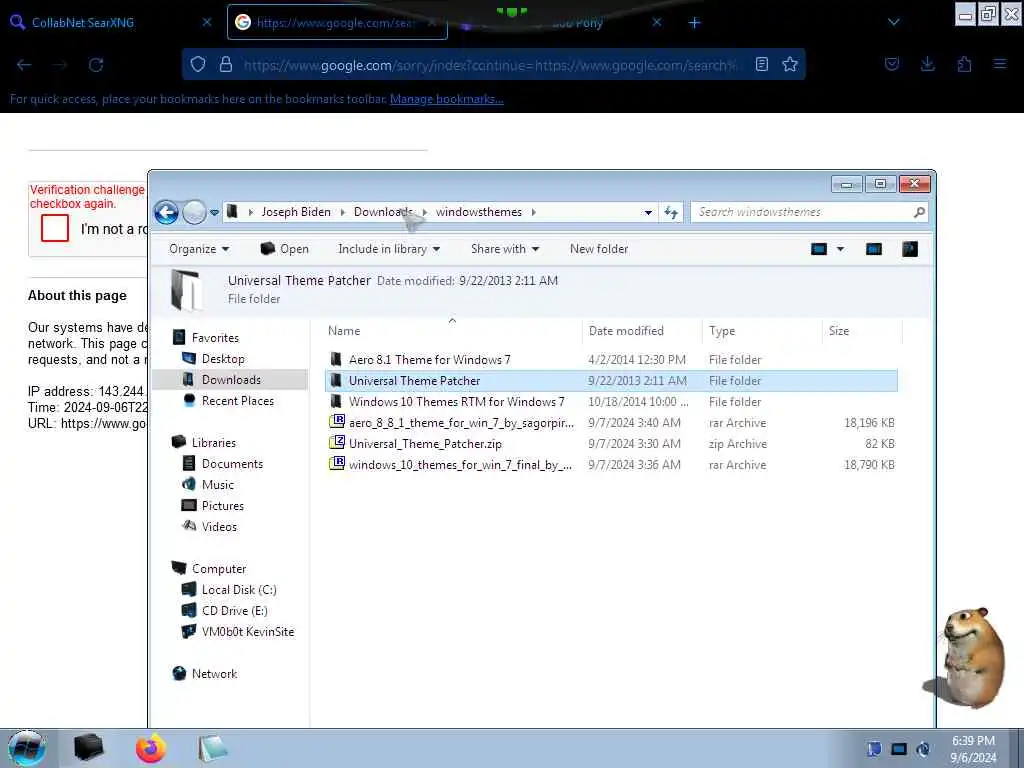The width and height of the screenshot is (1024, 768).
Task: Open Libraries in the navigation pane
Action: pos(214,442)
